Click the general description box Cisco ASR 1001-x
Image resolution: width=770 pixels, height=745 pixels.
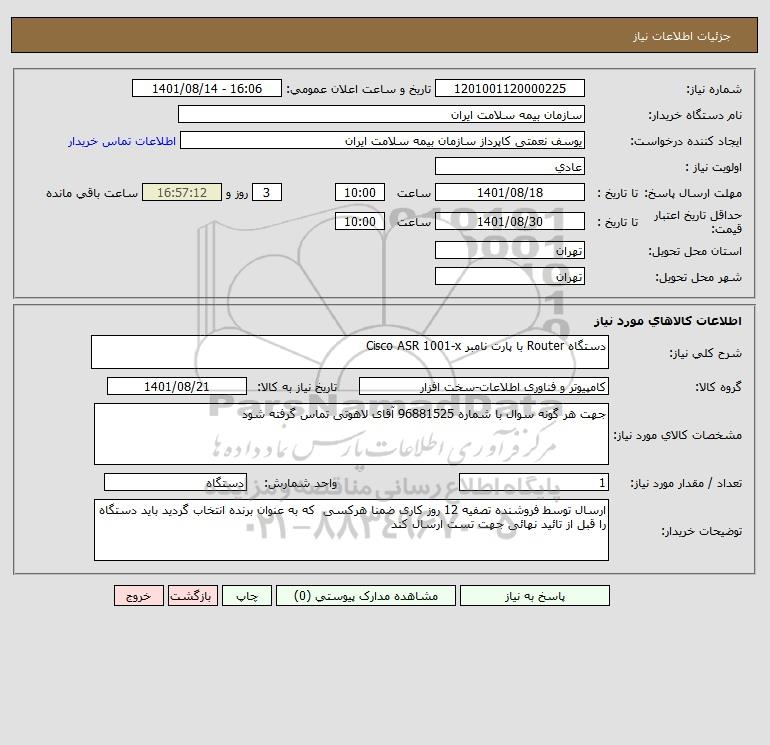[x=350, y=352]
